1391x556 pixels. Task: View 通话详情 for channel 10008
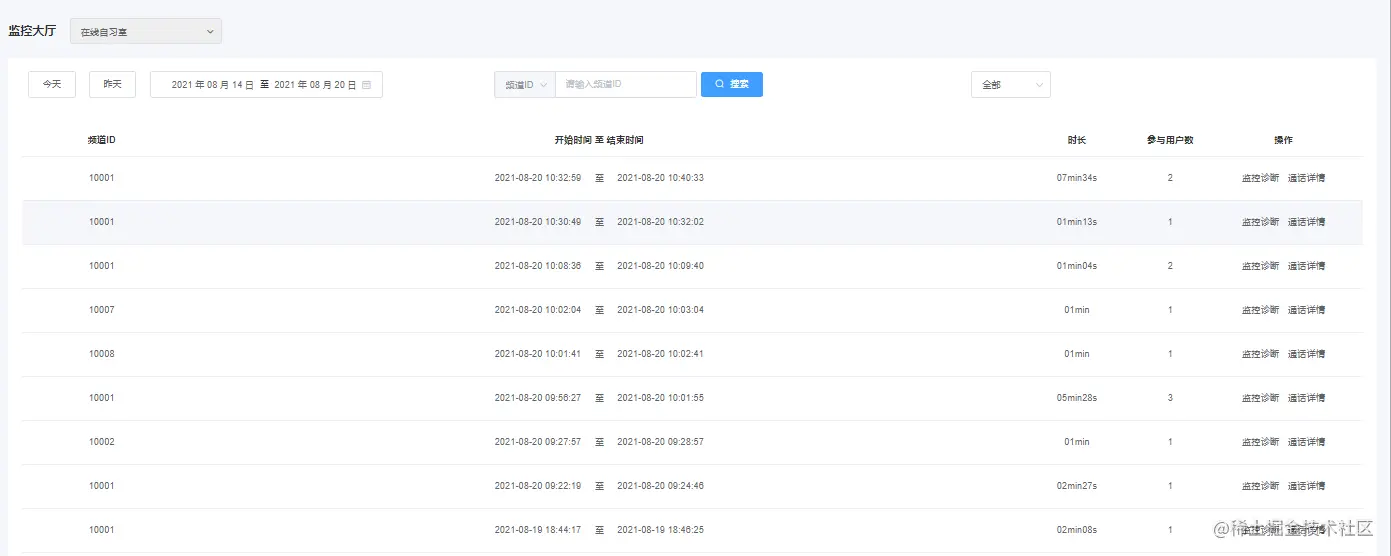point(1306,354)
